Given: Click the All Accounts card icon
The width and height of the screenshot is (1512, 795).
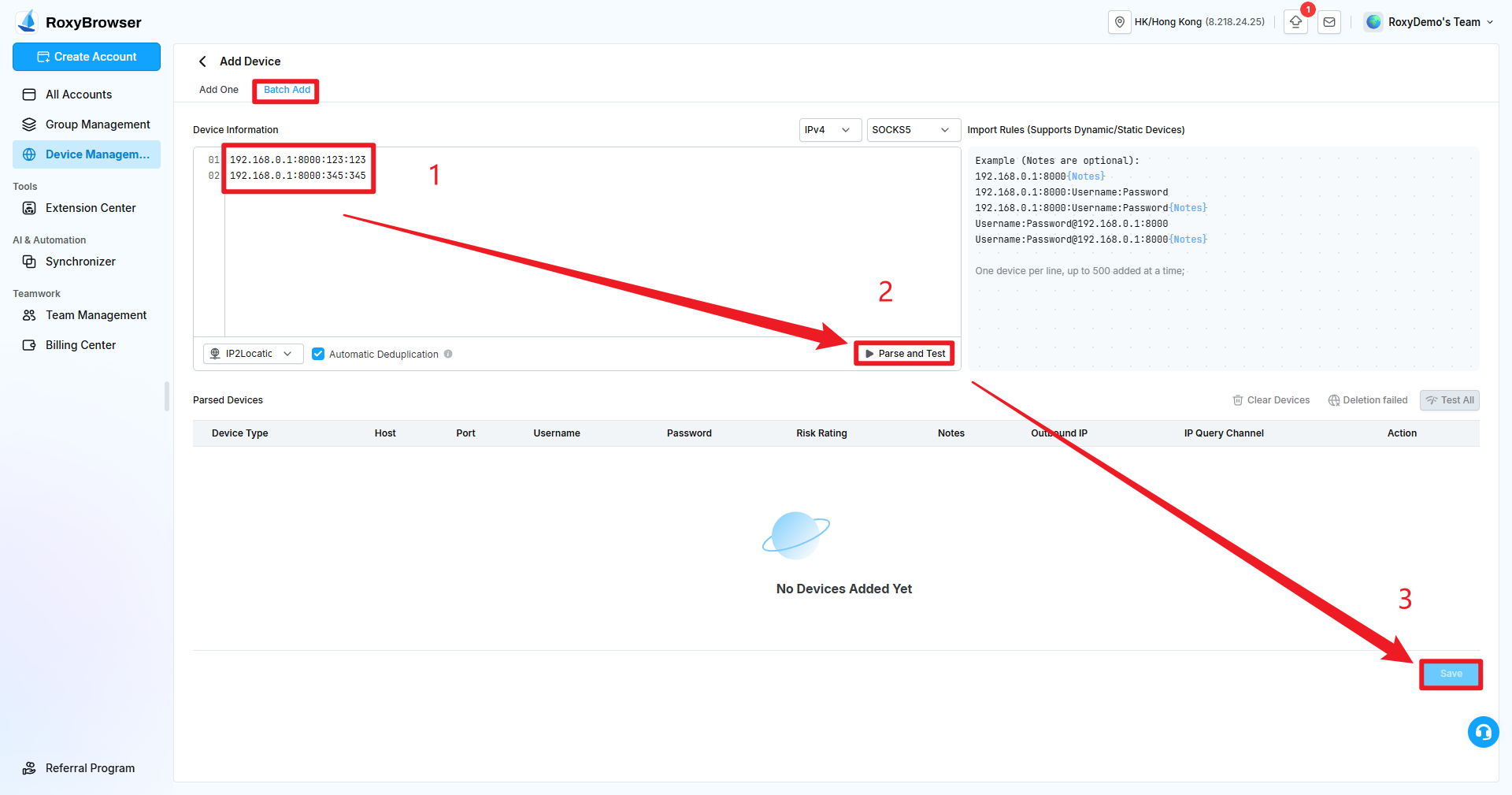Looking at the screenshot, I should click(29, 95).
